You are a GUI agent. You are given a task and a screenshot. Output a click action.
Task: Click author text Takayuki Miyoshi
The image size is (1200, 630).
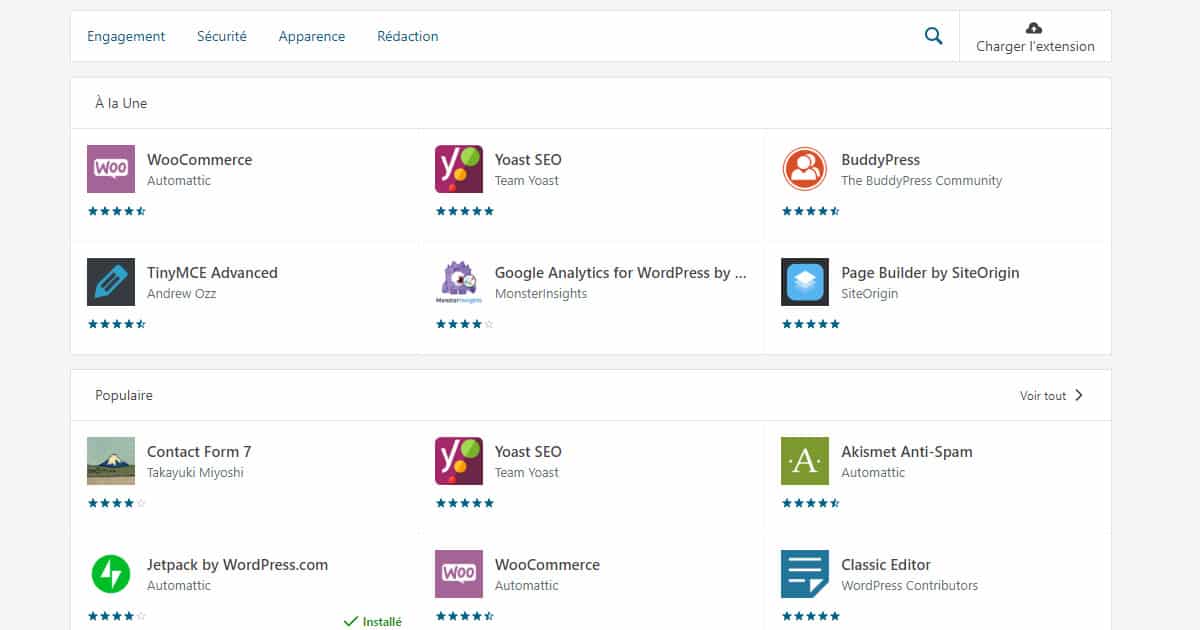coord(195,473)
